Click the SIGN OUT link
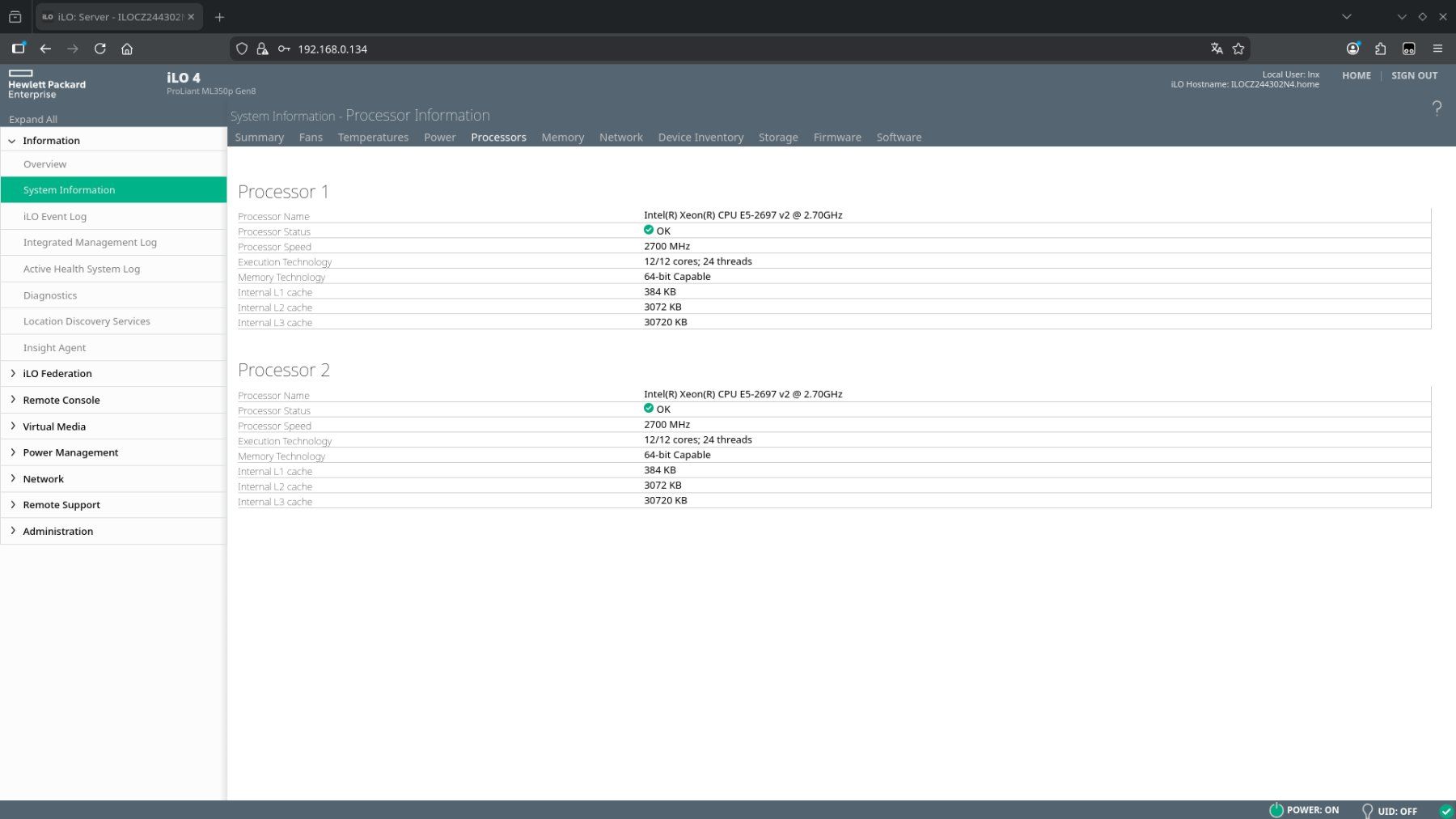 [1414, 76]
